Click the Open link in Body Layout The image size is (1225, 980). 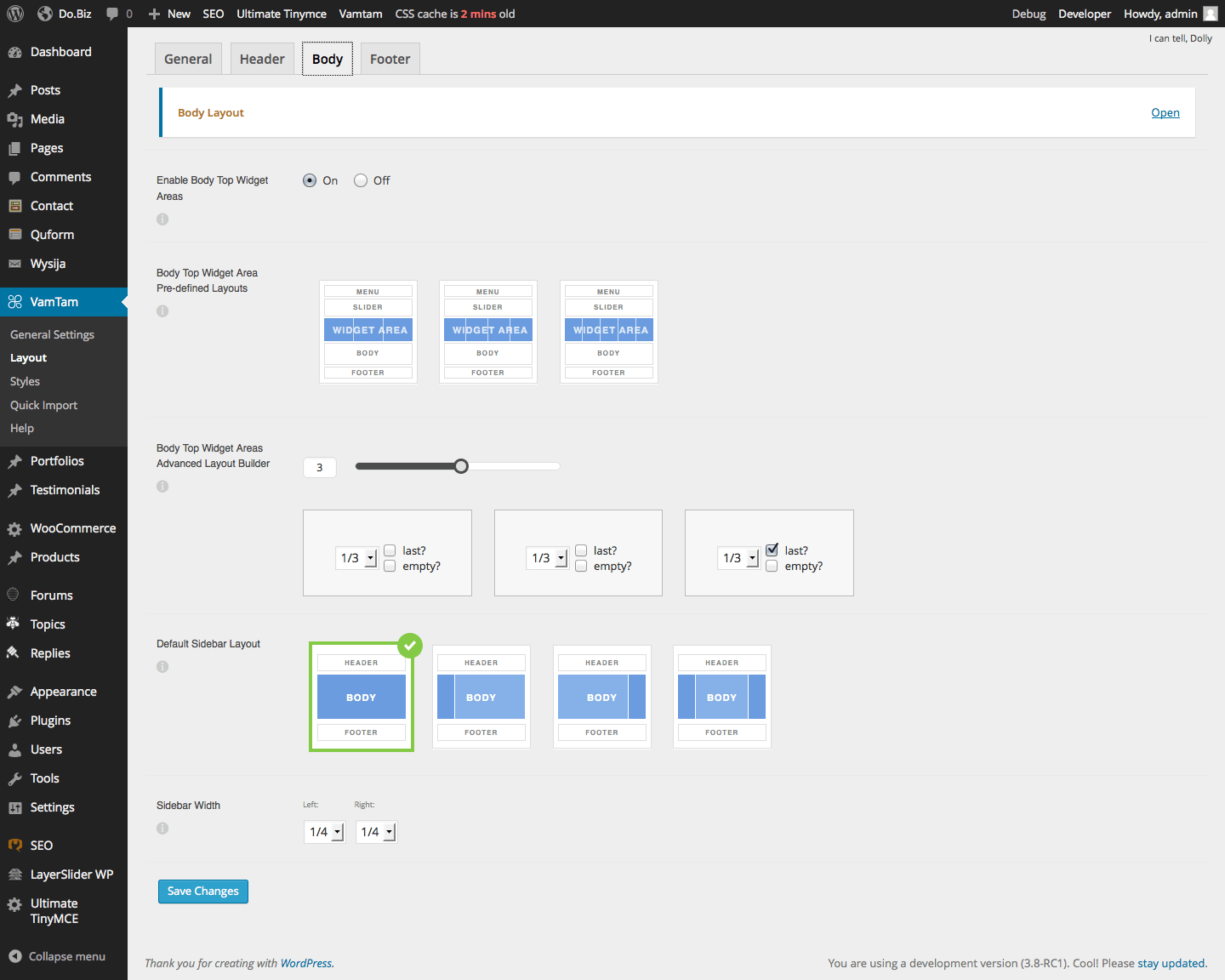[x=1165, y=113]
